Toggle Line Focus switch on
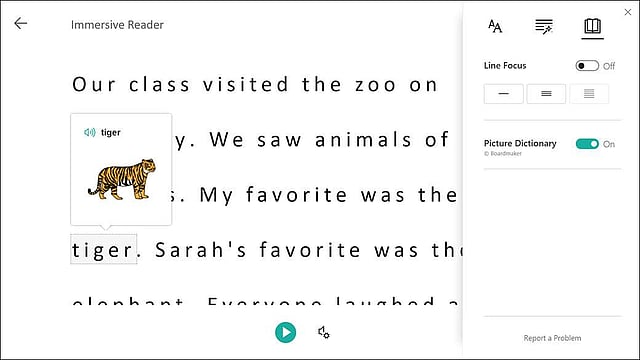Viewport: 640px width, 360px height. (587, 66)
